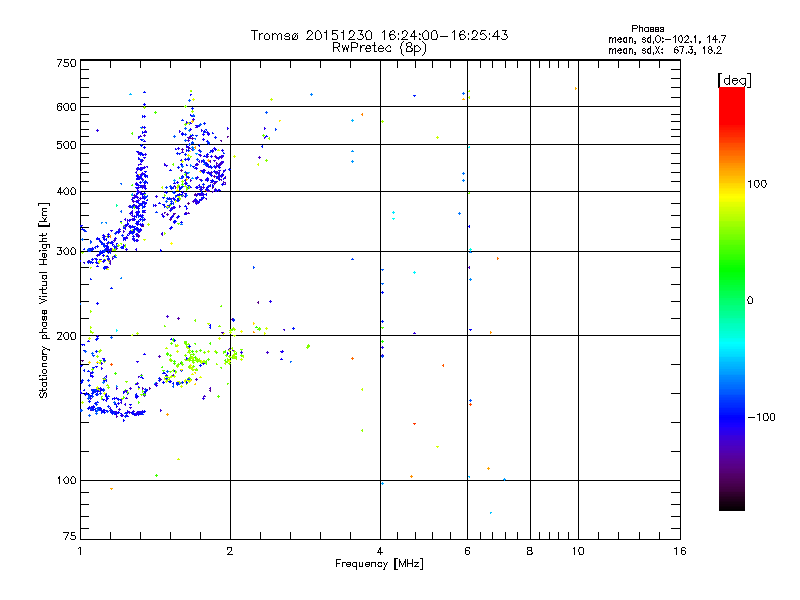Click the "[deg]" colorbar unit label

click(734, 80)
